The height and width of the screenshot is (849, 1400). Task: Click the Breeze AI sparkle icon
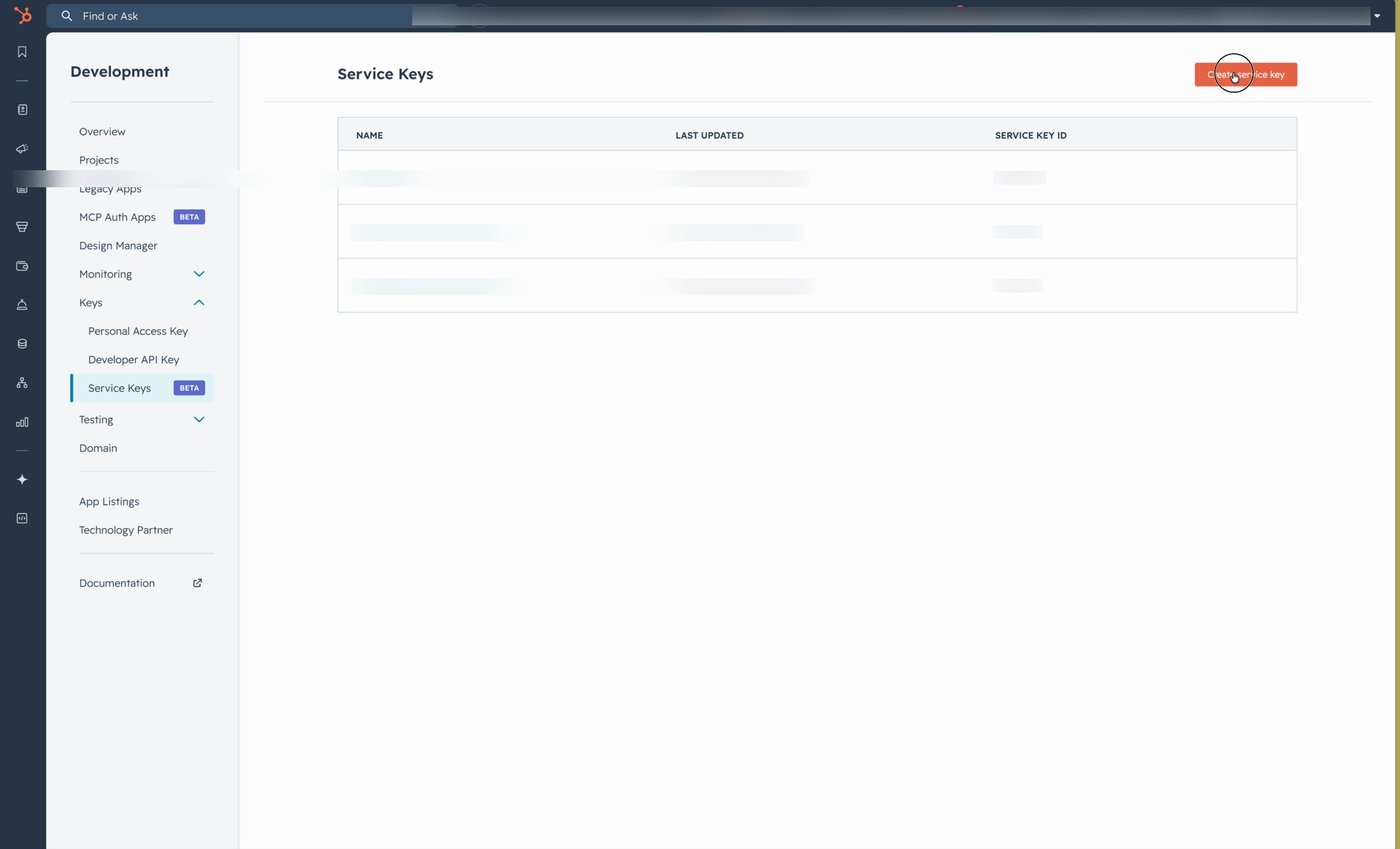(22, 479)
